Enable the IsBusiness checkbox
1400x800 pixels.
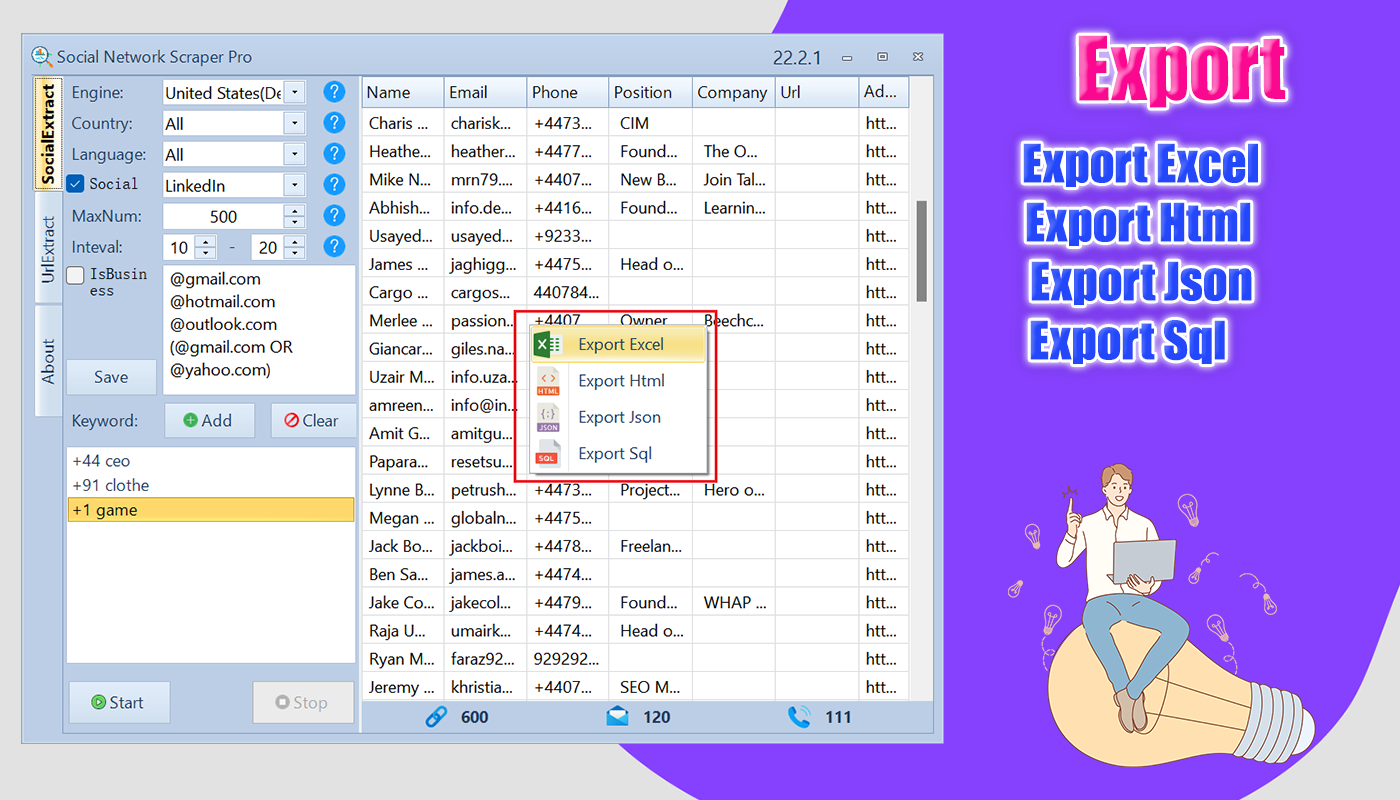75,275
